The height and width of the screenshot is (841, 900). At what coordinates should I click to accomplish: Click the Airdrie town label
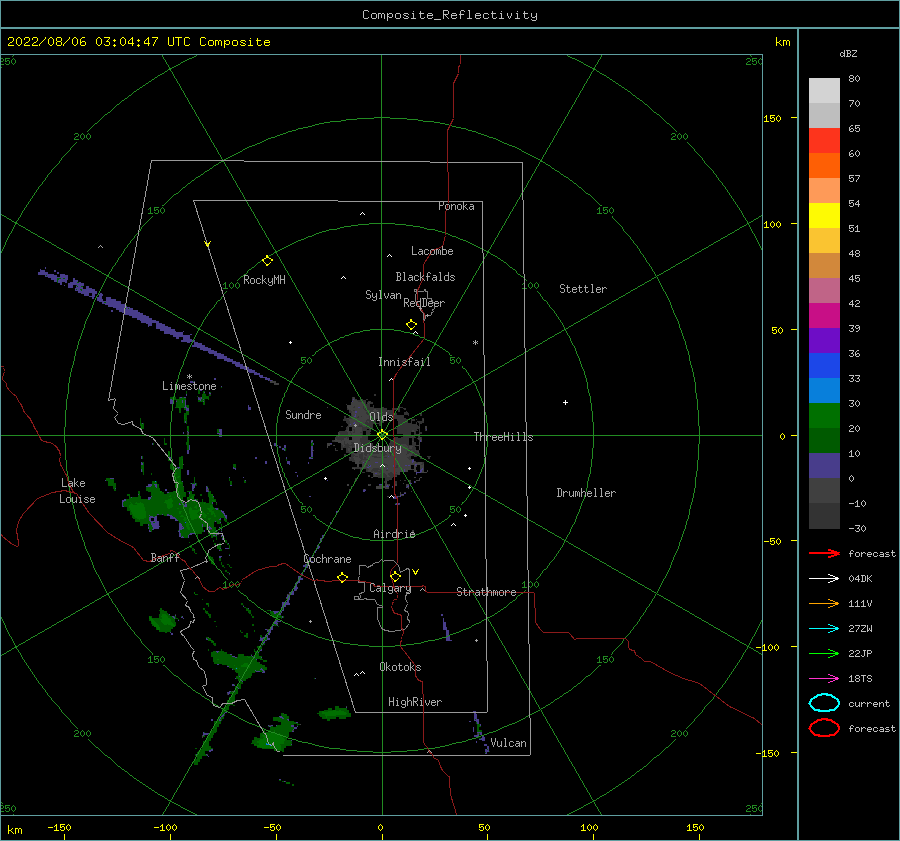click(x=394, y=534)
